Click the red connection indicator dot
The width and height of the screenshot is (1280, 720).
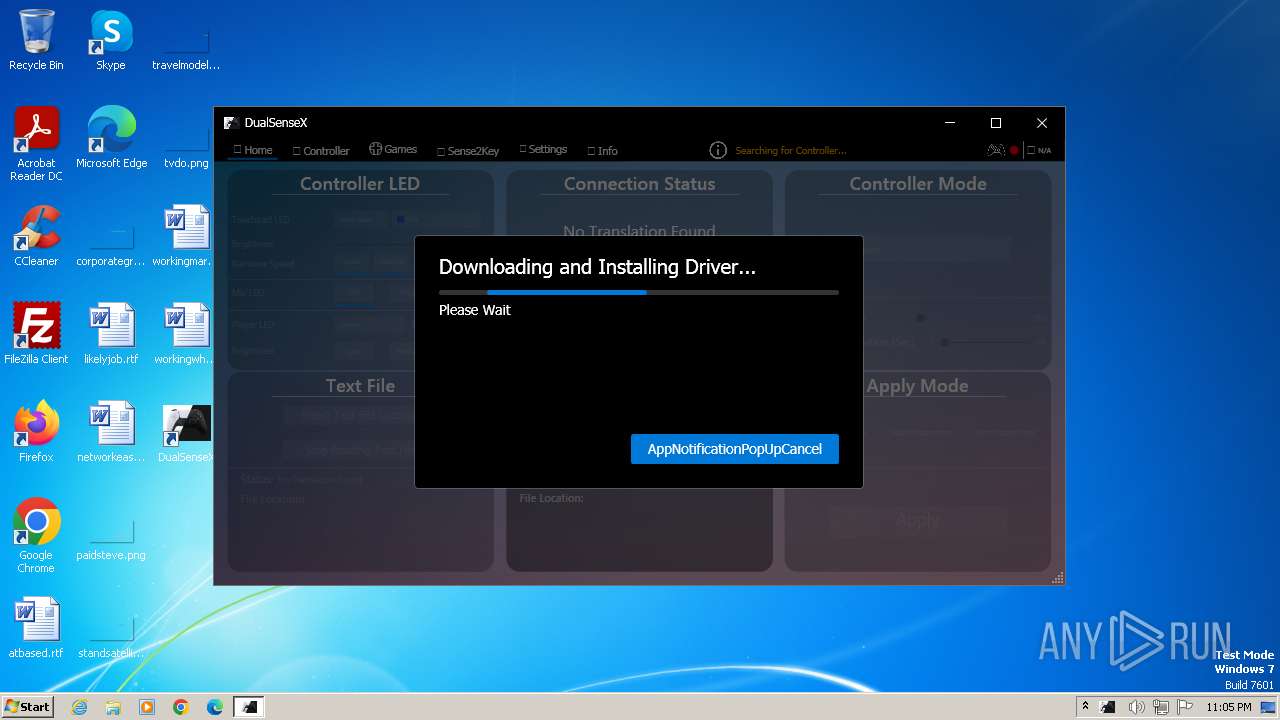pyautogui.click(x=1013, y=151)
